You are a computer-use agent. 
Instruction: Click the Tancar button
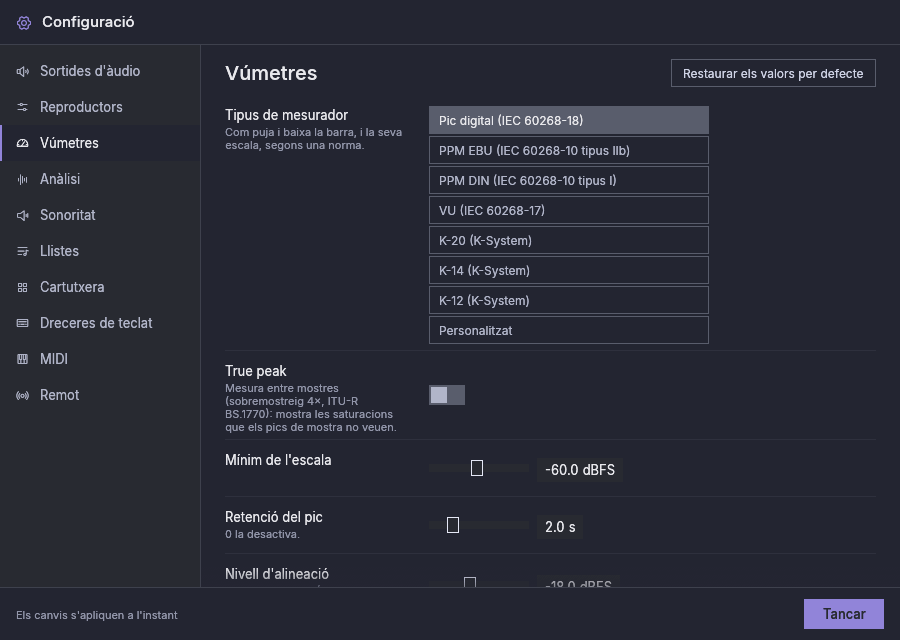tap(844, 614)
